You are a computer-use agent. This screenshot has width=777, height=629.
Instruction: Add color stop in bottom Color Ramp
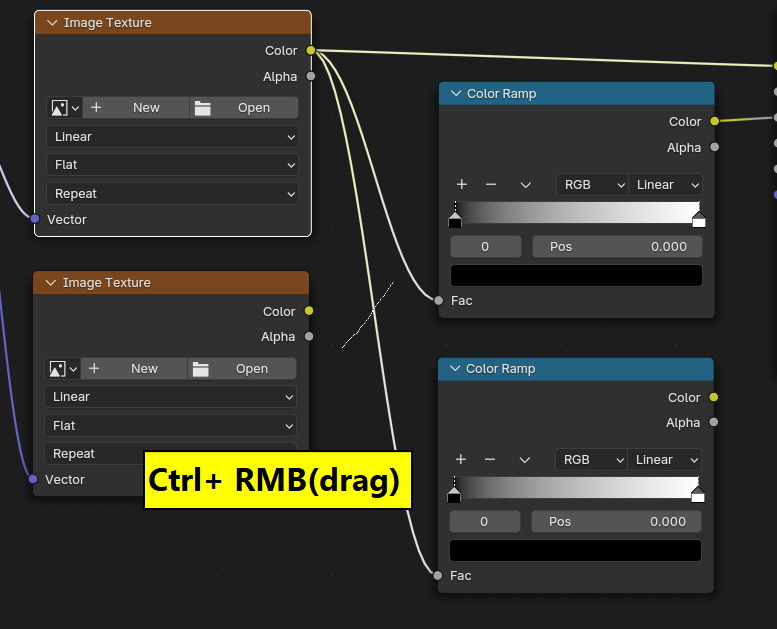point(461,459)
